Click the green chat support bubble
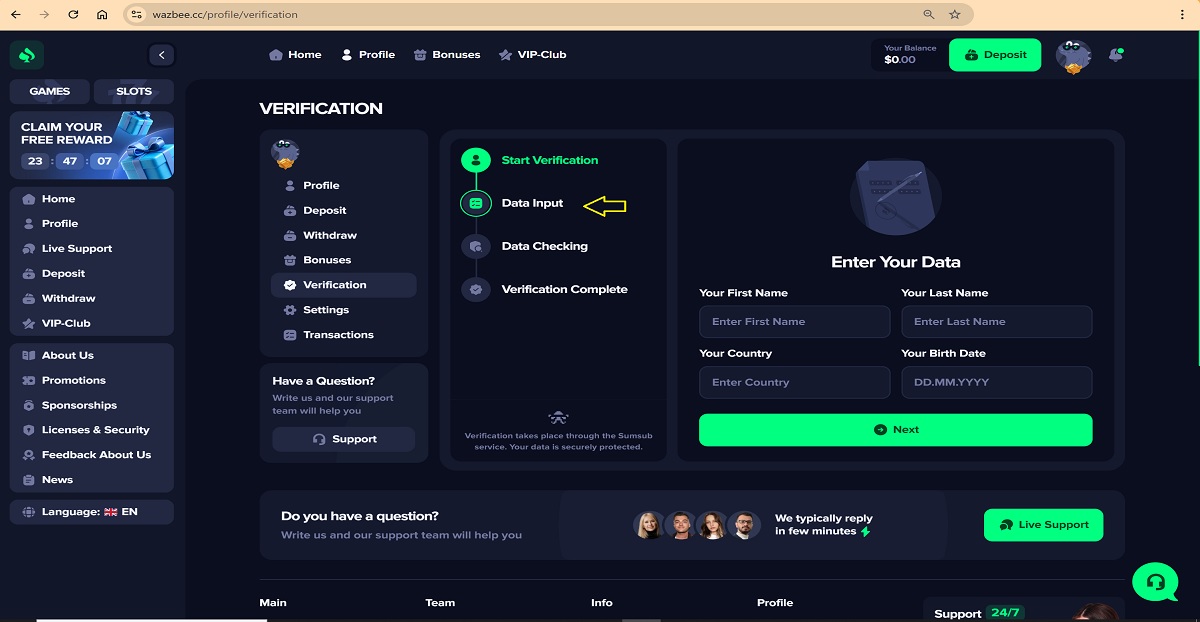 (x=1155, y=581)
